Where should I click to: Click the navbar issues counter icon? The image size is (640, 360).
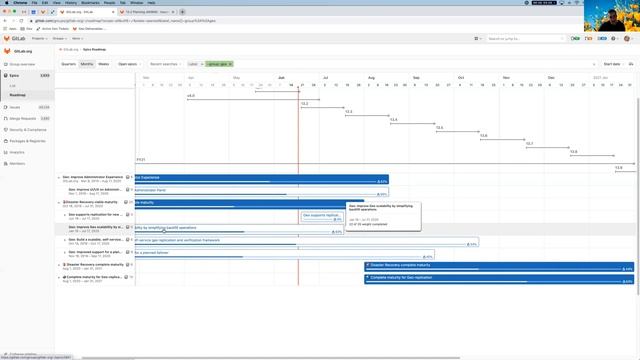(576, 38)
